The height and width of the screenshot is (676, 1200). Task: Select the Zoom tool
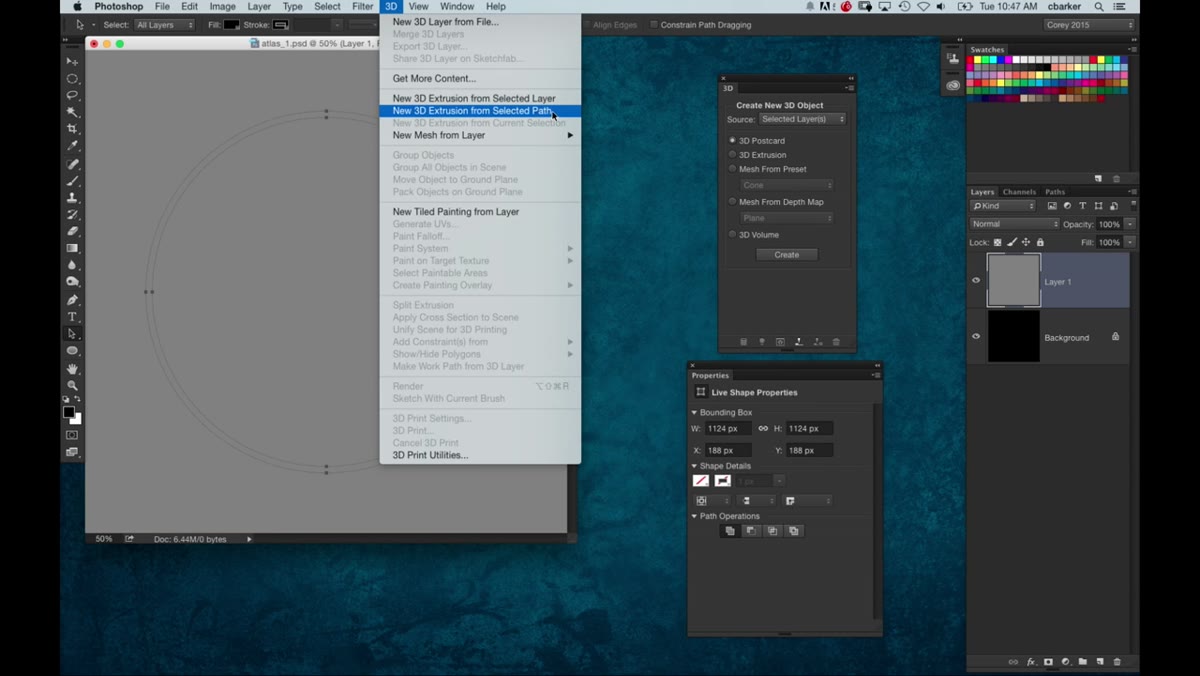click(x=72, y=385)
